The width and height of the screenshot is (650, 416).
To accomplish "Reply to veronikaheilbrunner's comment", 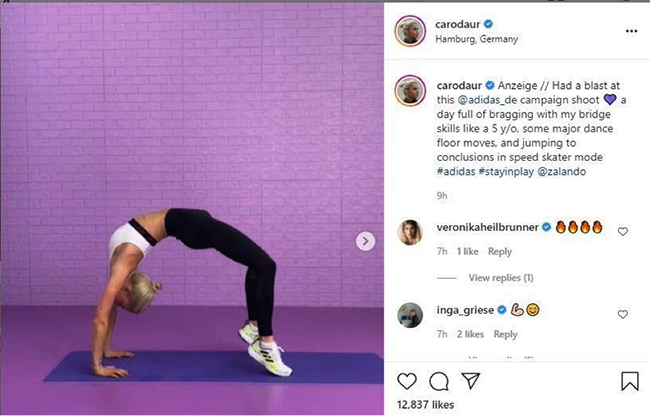I will pyautogui.click(x=500, y=252).
